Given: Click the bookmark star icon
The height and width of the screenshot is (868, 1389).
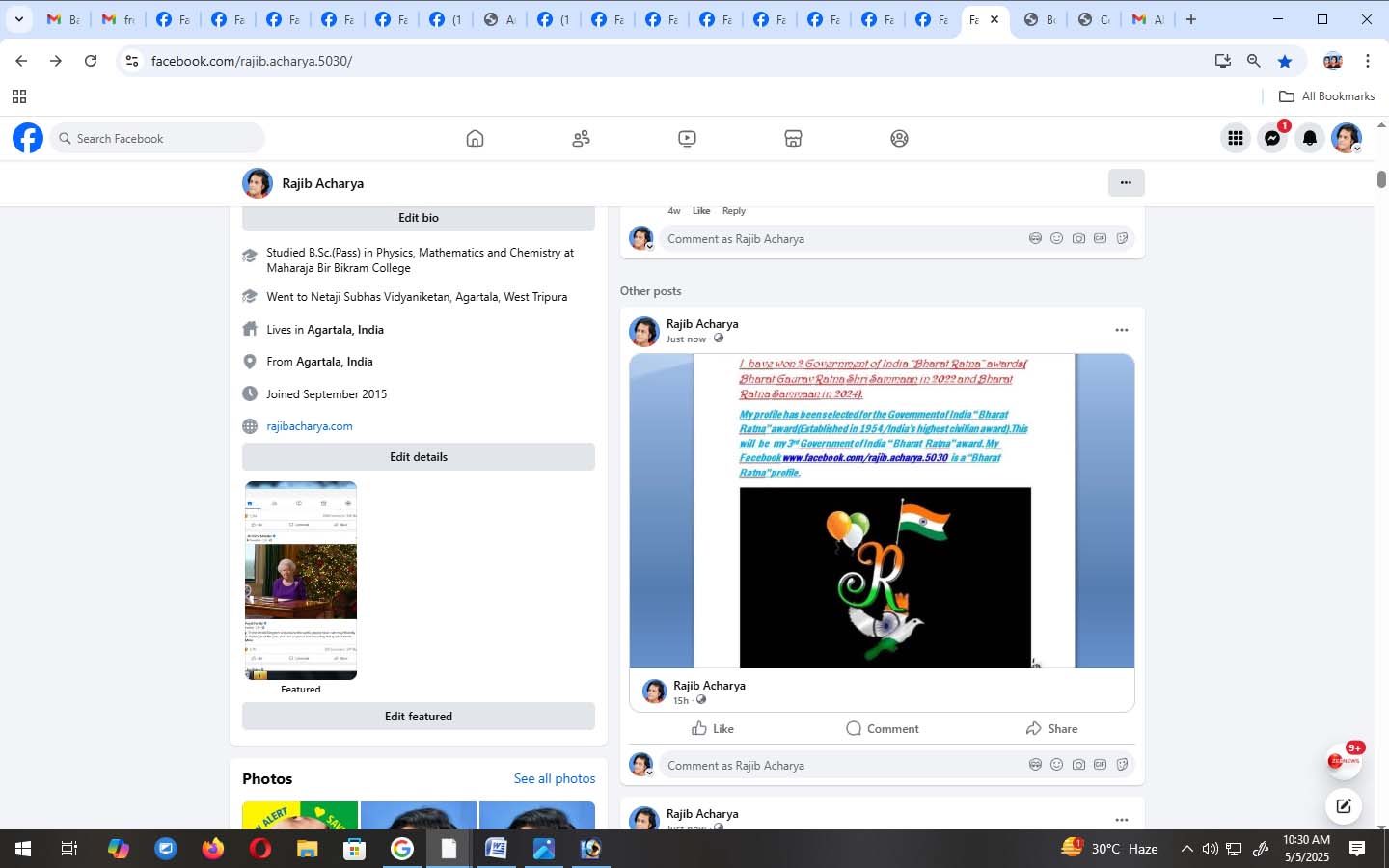Looking at the screenshot, I should click(1285, 61).
